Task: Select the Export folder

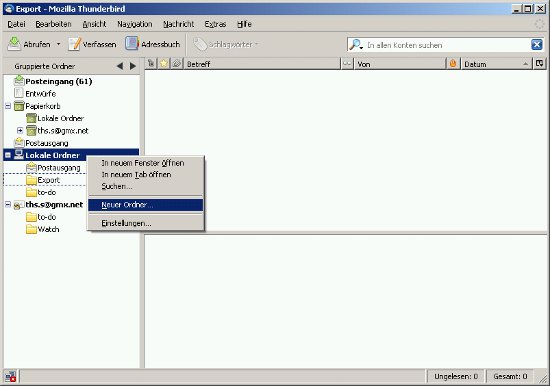Action: click(x=48, y=180)
